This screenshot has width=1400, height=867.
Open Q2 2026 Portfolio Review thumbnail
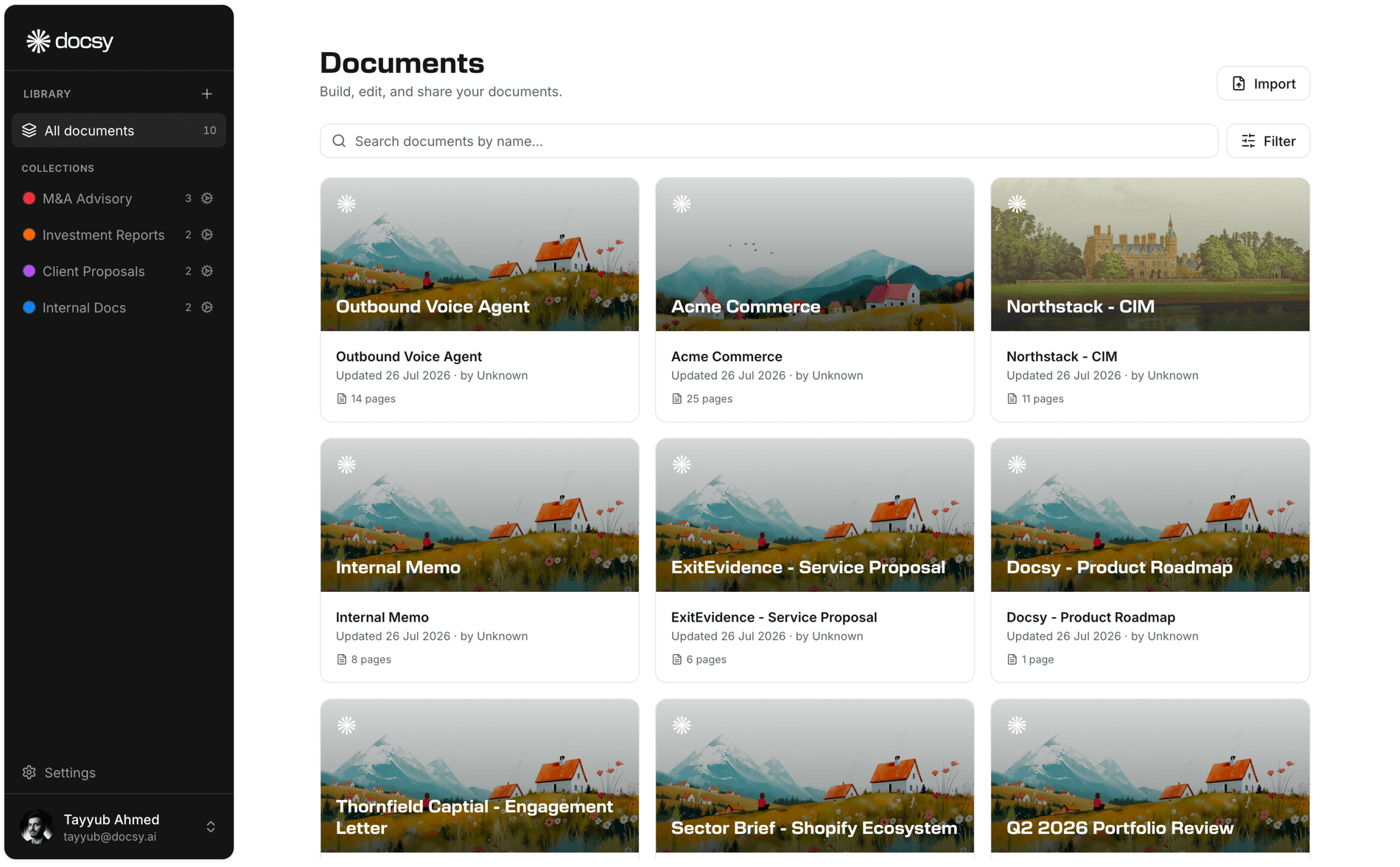click(1150, 776)
